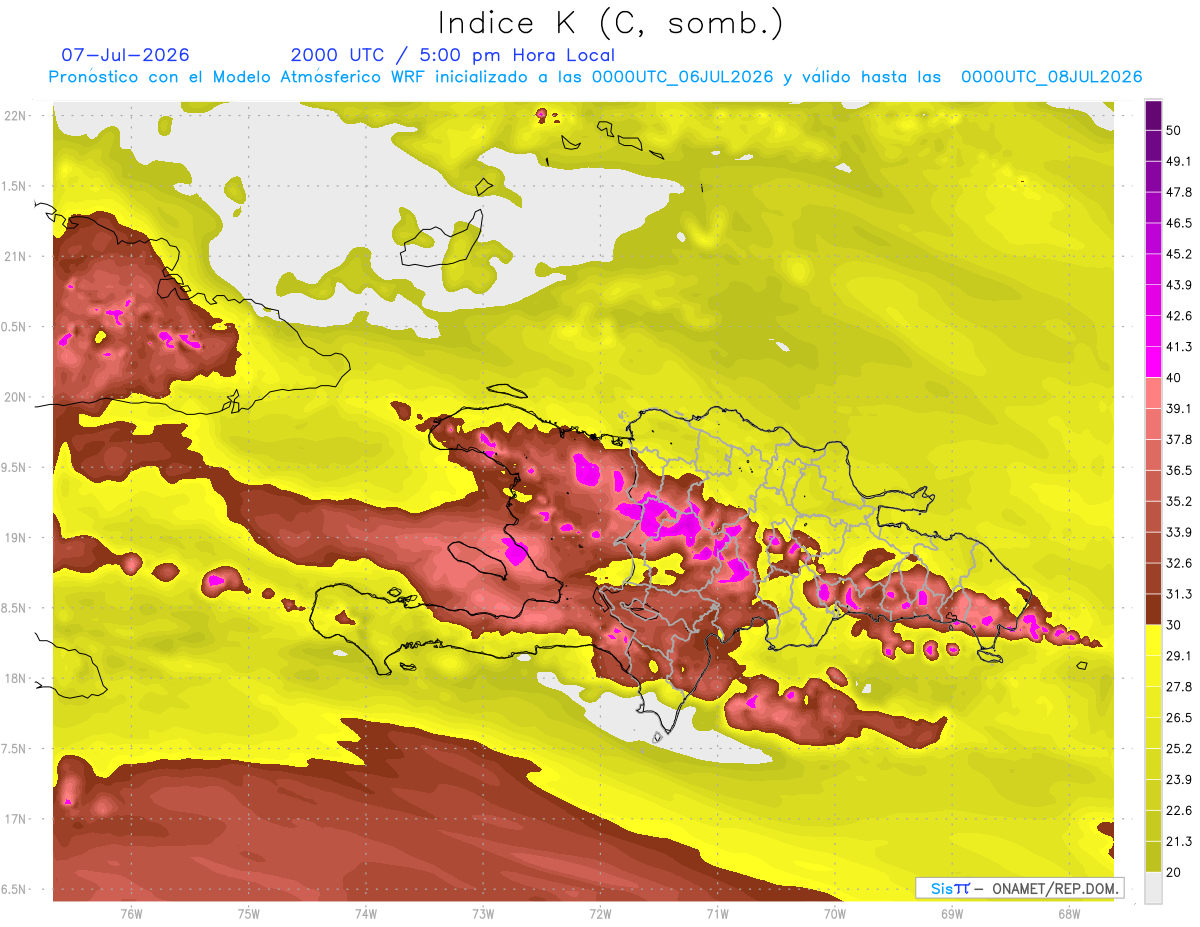Click the colorbar value '45.2'
The height and width of the screenshot is (927, 1200).
click(1179, 255)
